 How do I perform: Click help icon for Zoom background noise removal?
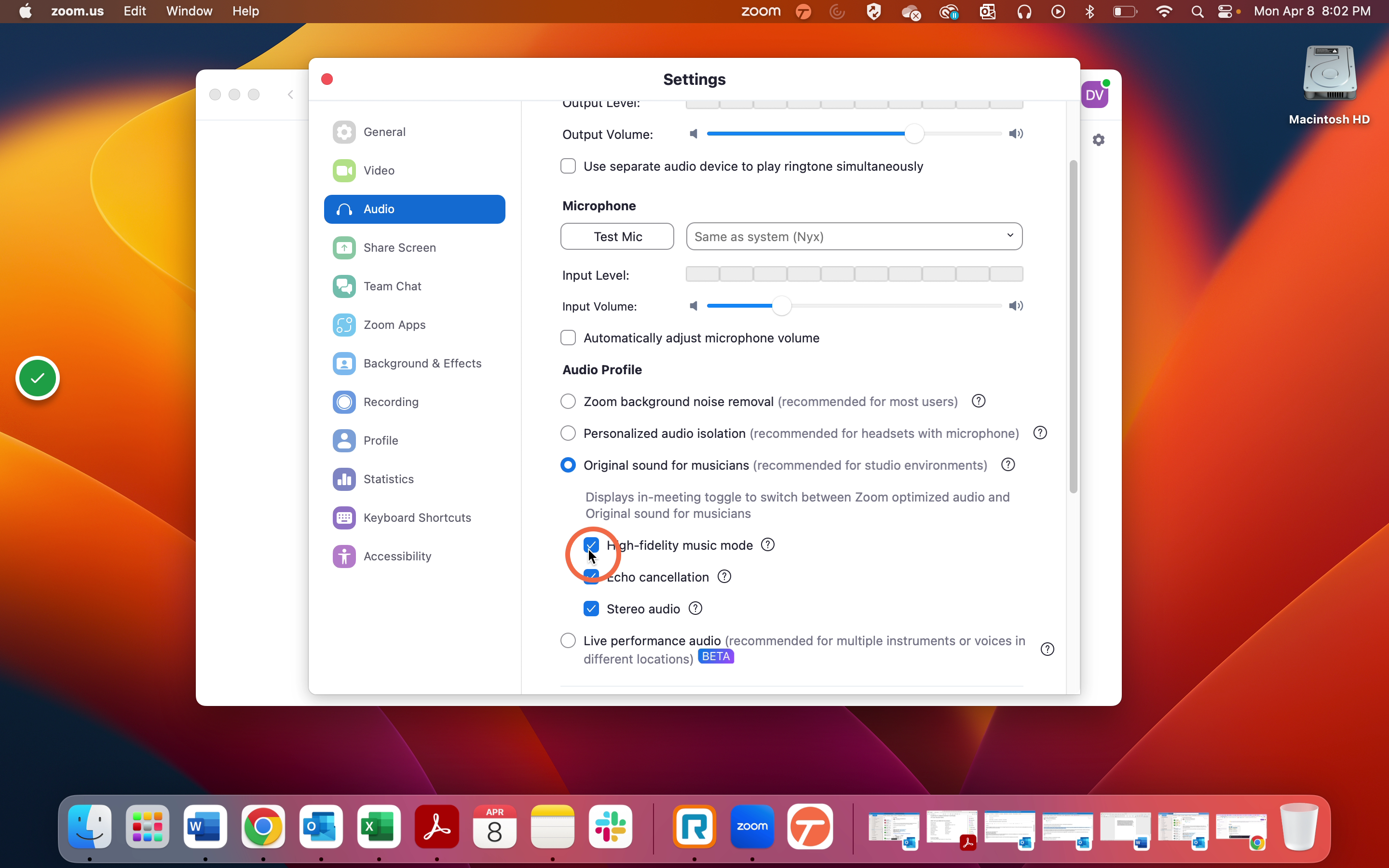979,401
